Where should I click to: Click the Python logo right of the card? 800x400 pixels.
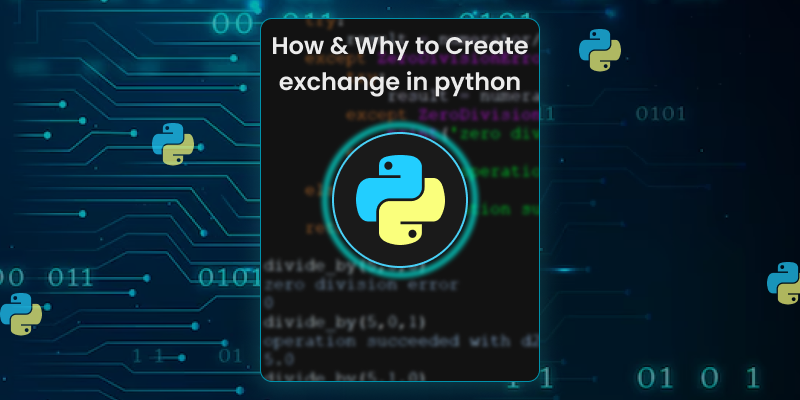click(x=600, y=50)
